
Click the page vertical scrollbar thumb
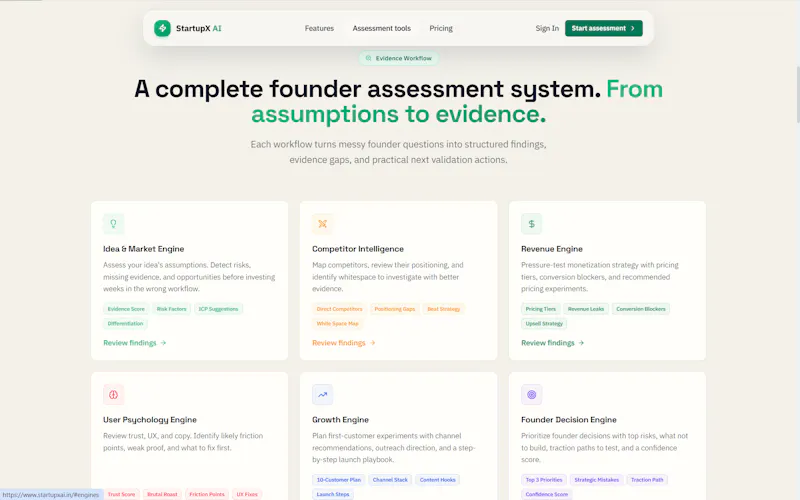[x=797, y=94]
